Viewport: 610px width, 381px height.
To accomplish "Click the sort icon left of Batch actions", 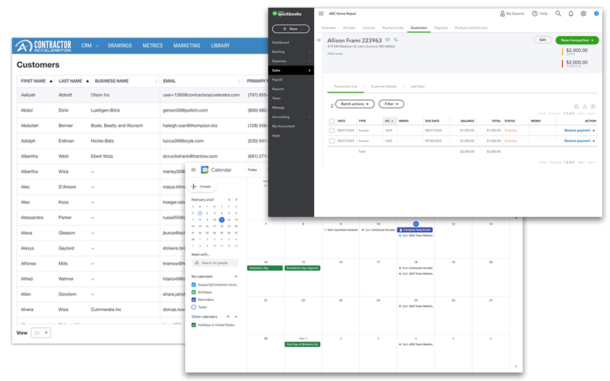I will 331,105.
